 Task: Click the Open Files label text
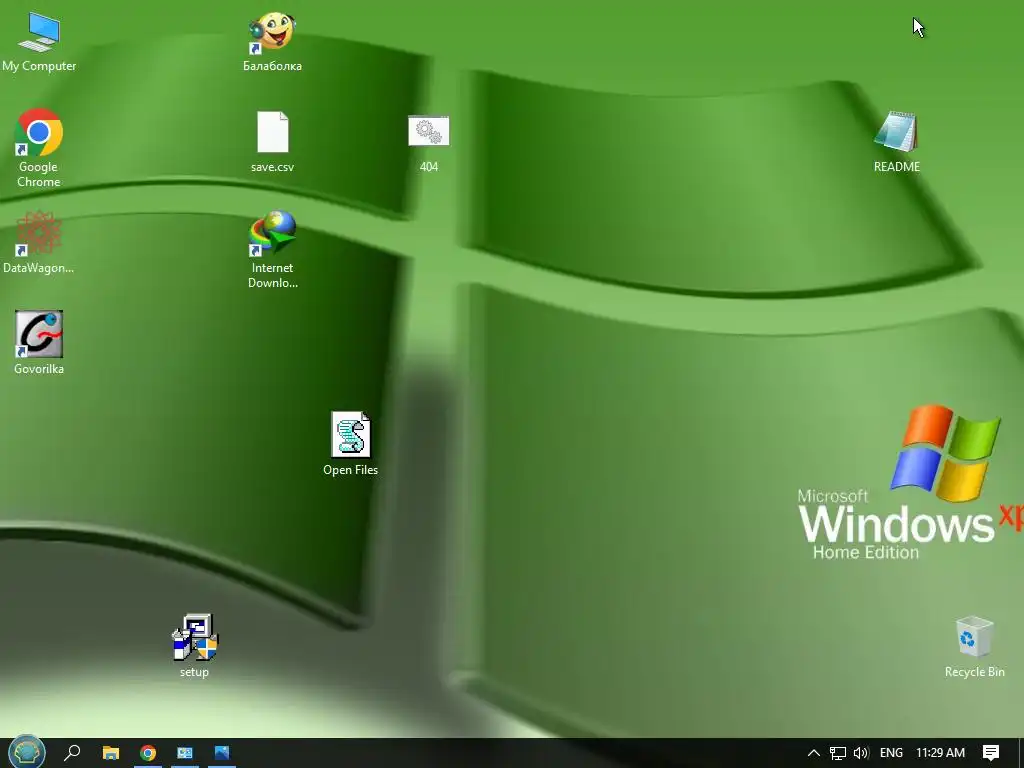pos(351,470)
